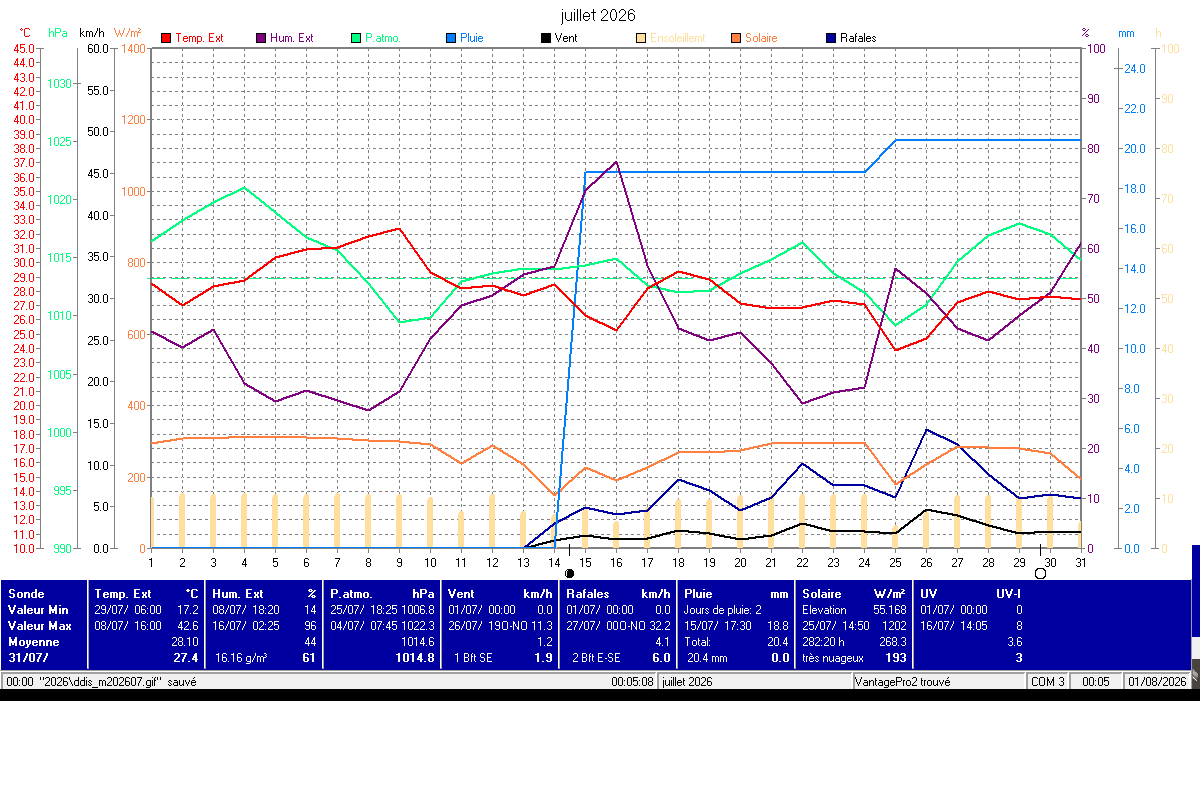
Task: Click the P.atmo. hPa column header
Action: tap(382, 593)
